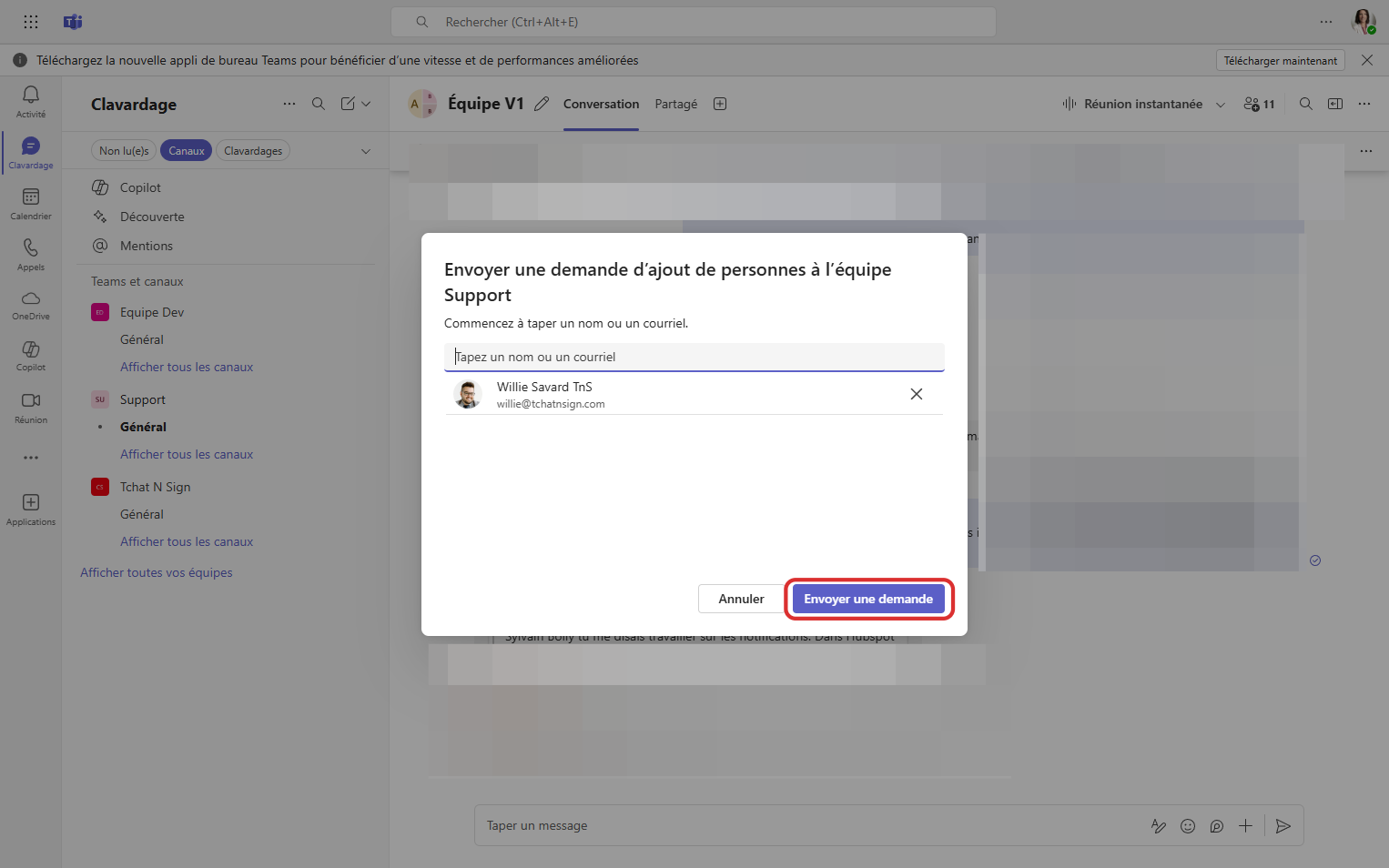Screen dimensions: 1389x868
Task: Start a Réunion instantanée
Action: point(1133,104)
